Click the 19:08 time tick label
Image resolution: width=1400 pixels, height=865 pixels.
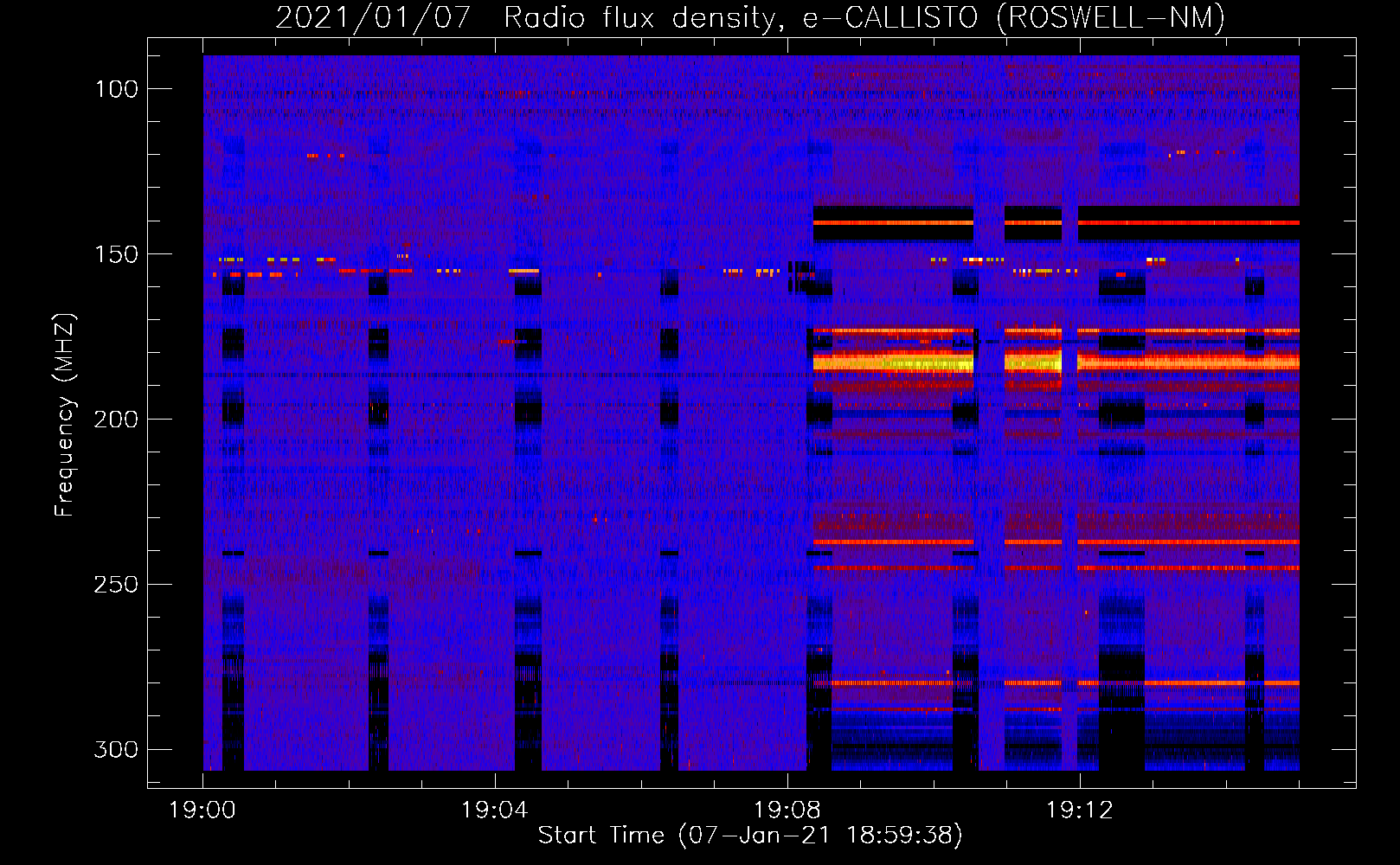pos(787,811)
